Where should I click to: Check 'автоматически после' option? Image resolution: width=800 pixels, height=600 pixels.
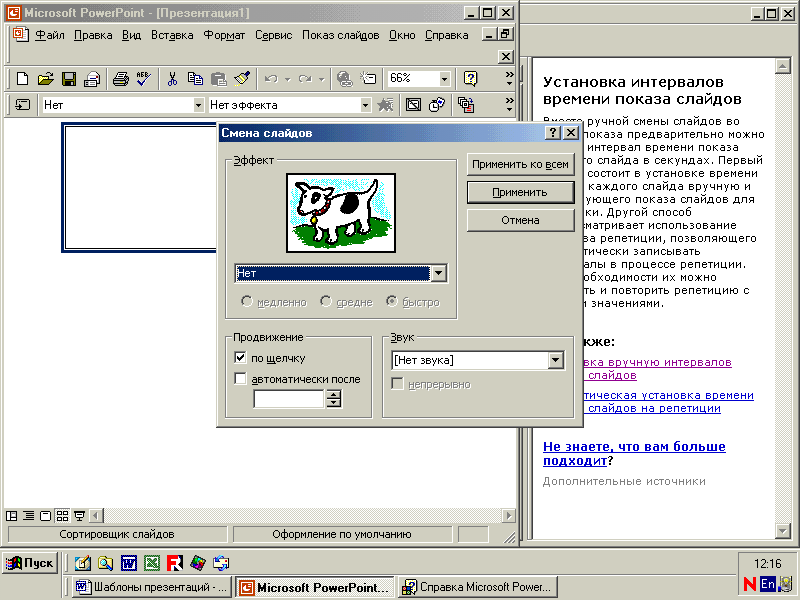240,379
